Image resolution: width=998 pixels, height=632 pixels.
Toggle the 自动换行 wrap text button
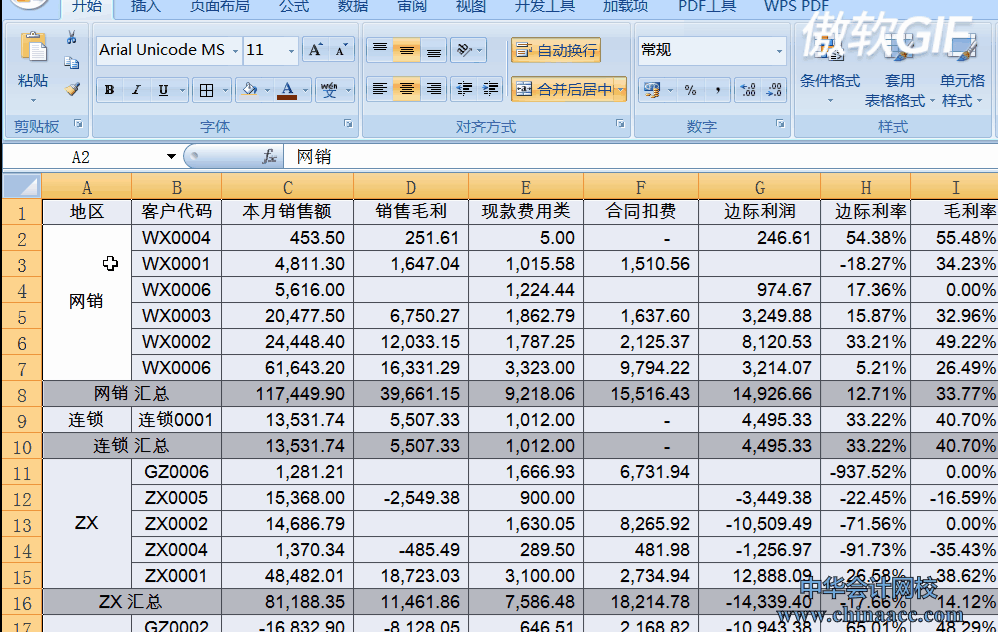point(556,50)
